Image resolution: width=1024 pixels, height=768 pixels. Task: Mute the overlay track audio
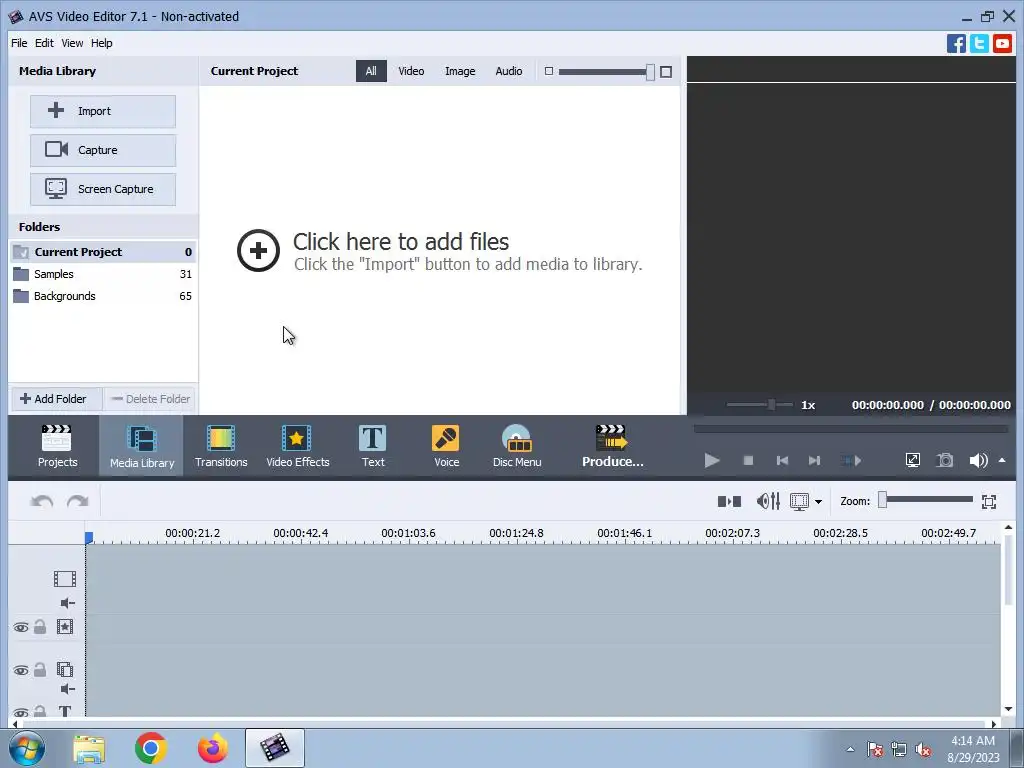point(67,689)
